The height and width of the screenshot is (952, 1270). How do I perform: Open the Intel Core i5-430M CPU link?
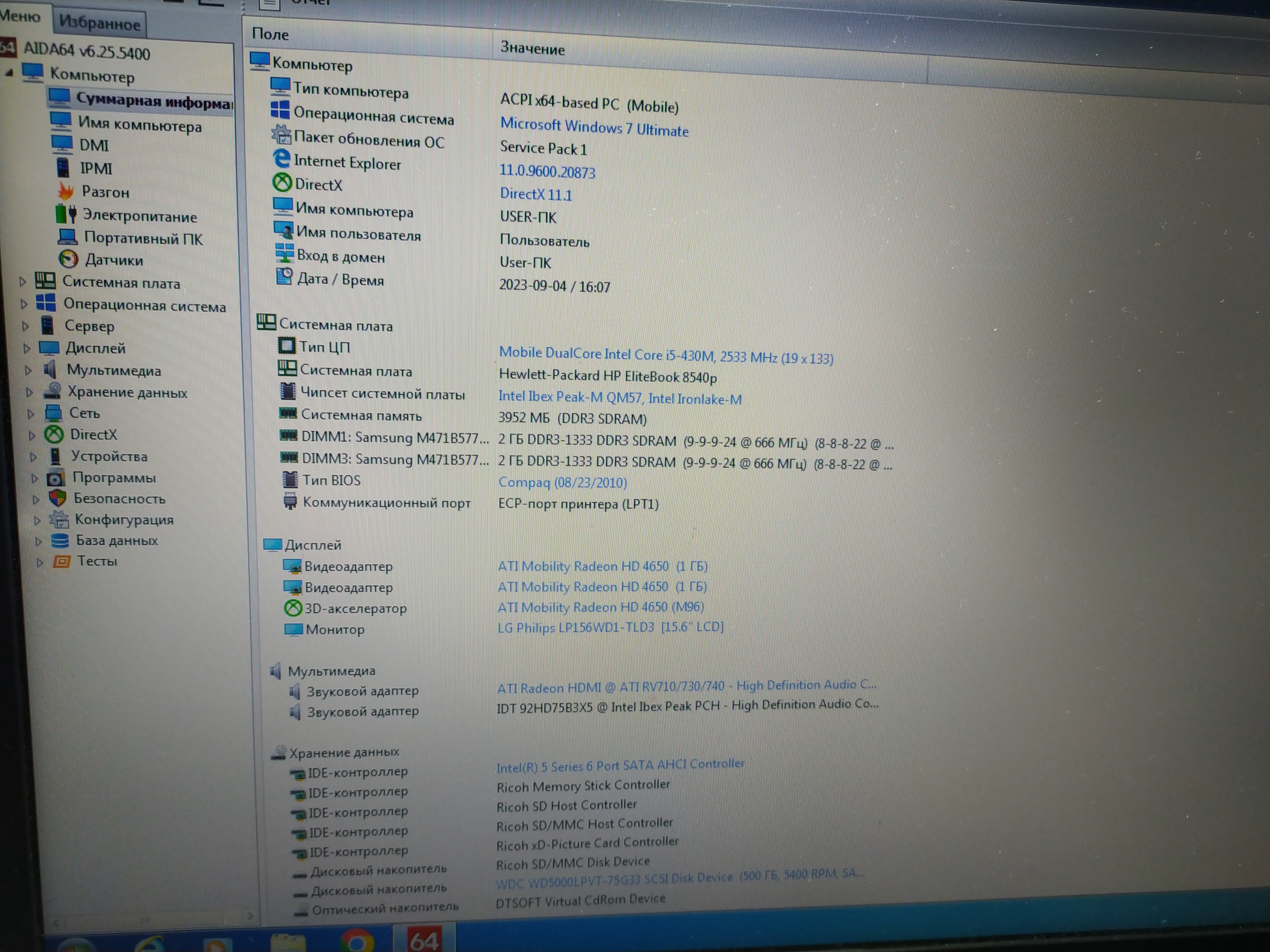tap(666, 355)
